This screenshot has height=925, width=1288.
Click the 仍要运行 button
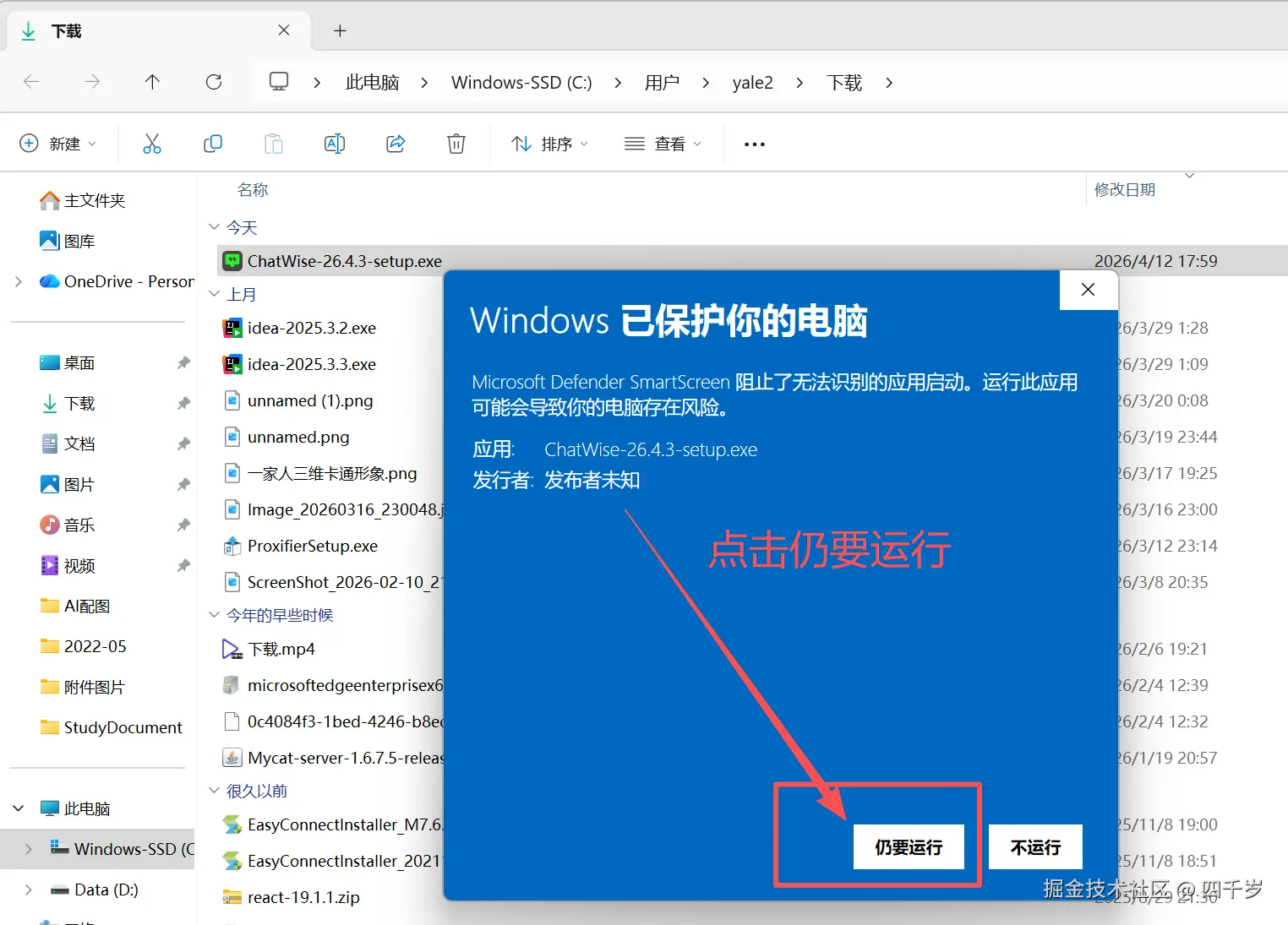[909, 847]
